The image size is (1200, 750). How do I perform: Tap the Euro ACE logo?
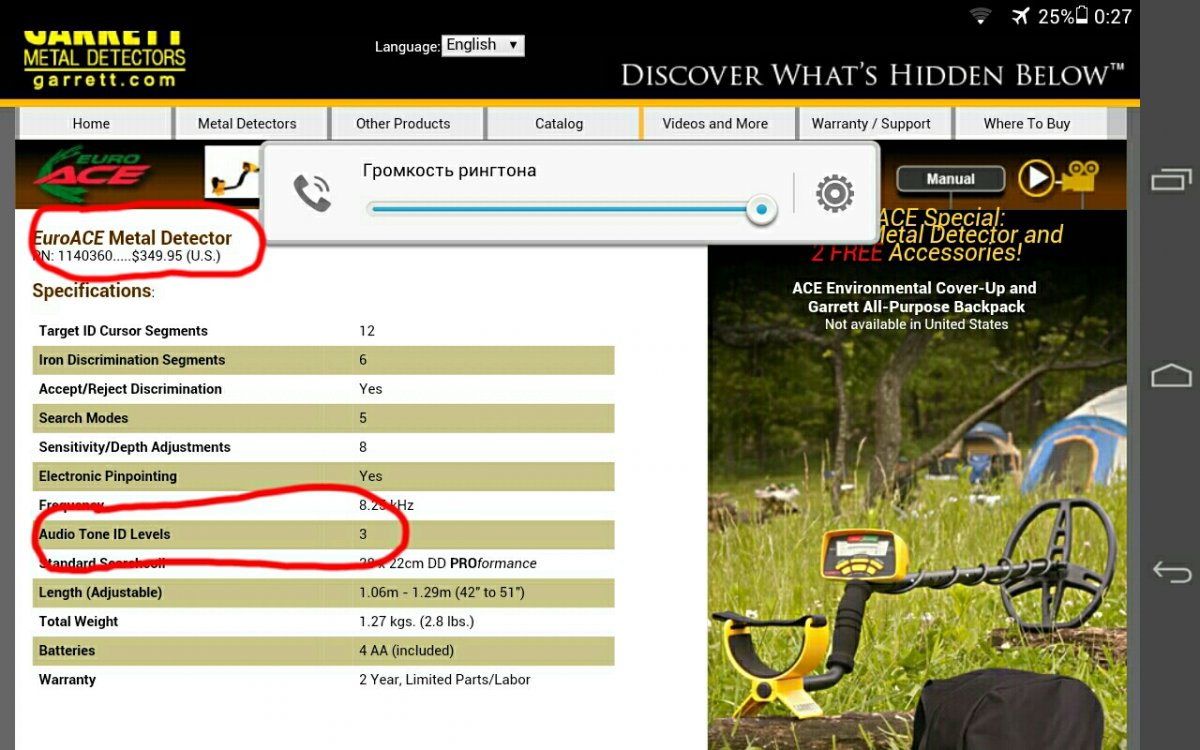tap(93, 176)
